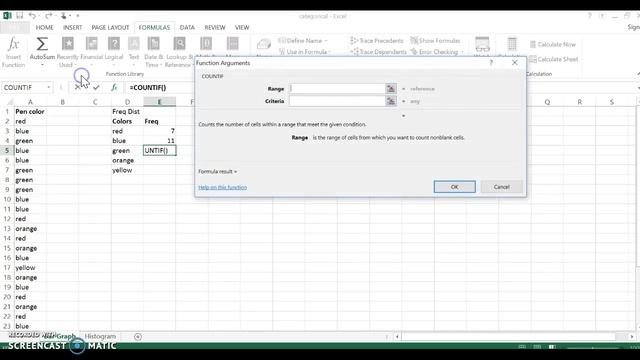Image resolution: width=640 pixels, height=360 pixels.
Task: Select the 'Pen color' cell
Action: pos(30,111)
